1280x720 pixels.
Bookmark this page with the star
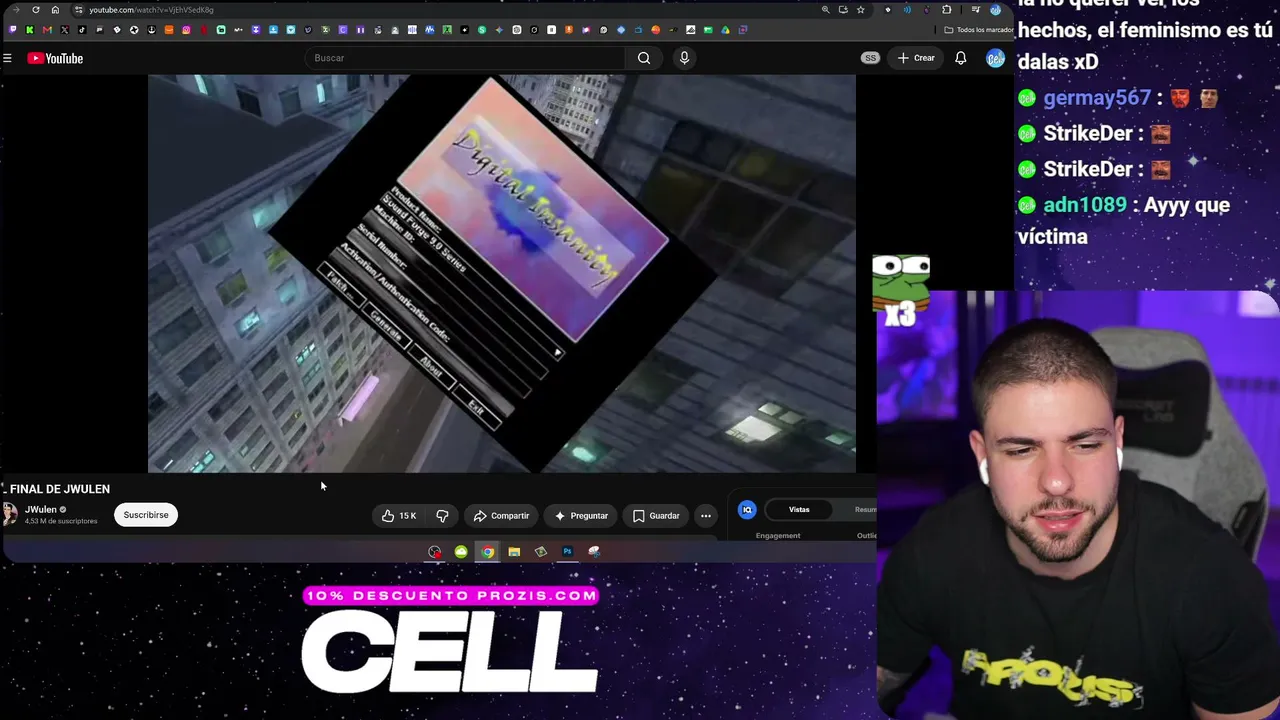[860, 10]
